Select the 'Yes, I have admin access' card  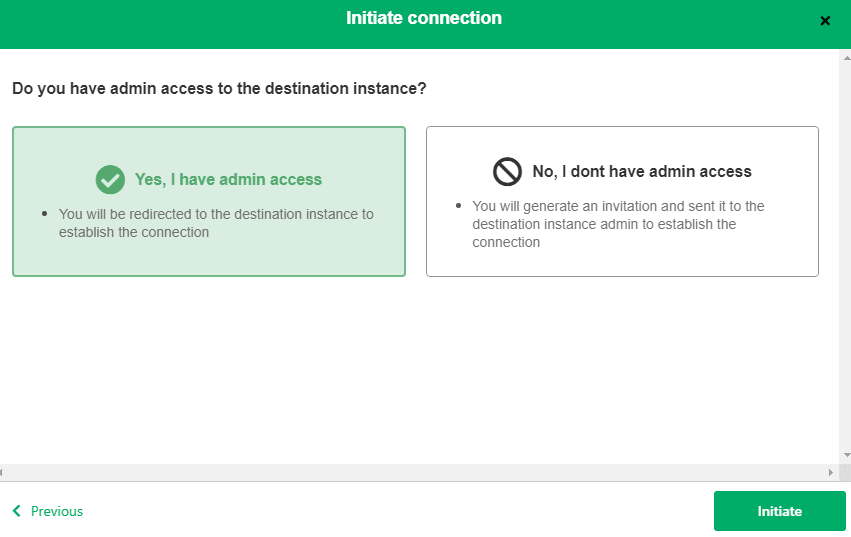[x=209, y=201]
